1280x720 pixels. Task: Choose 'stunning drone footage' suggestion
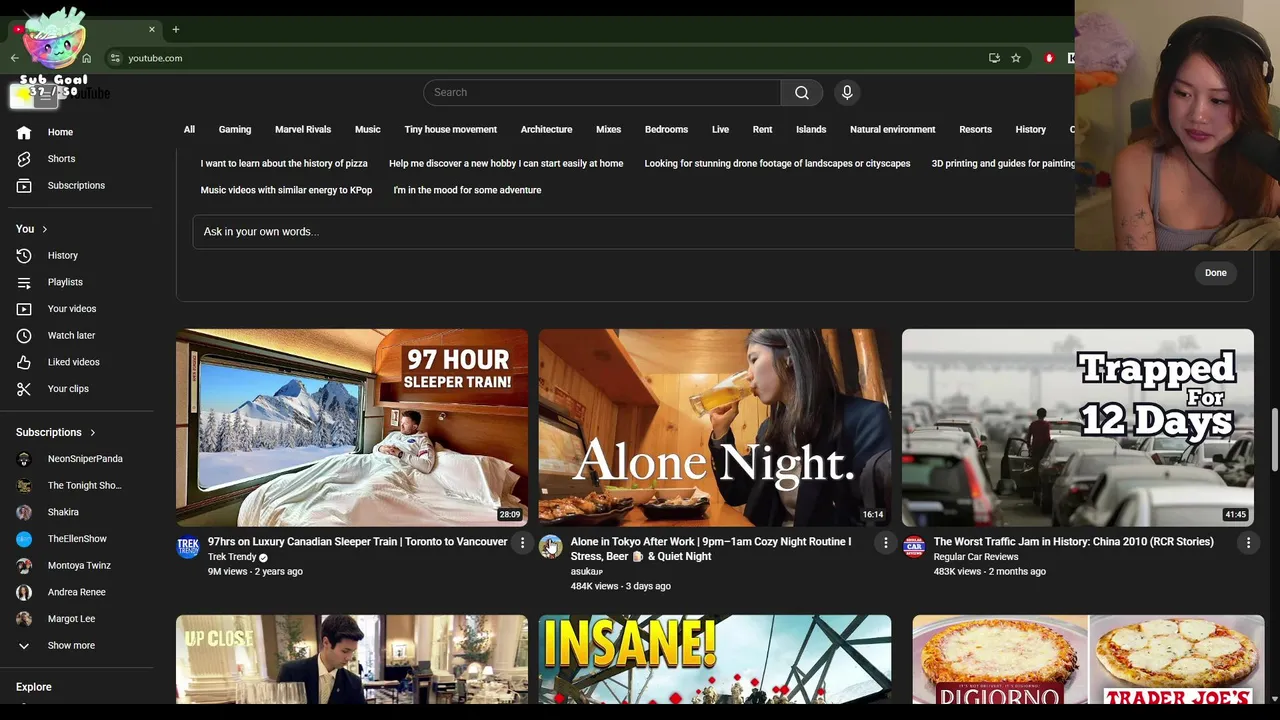[777, 163]
